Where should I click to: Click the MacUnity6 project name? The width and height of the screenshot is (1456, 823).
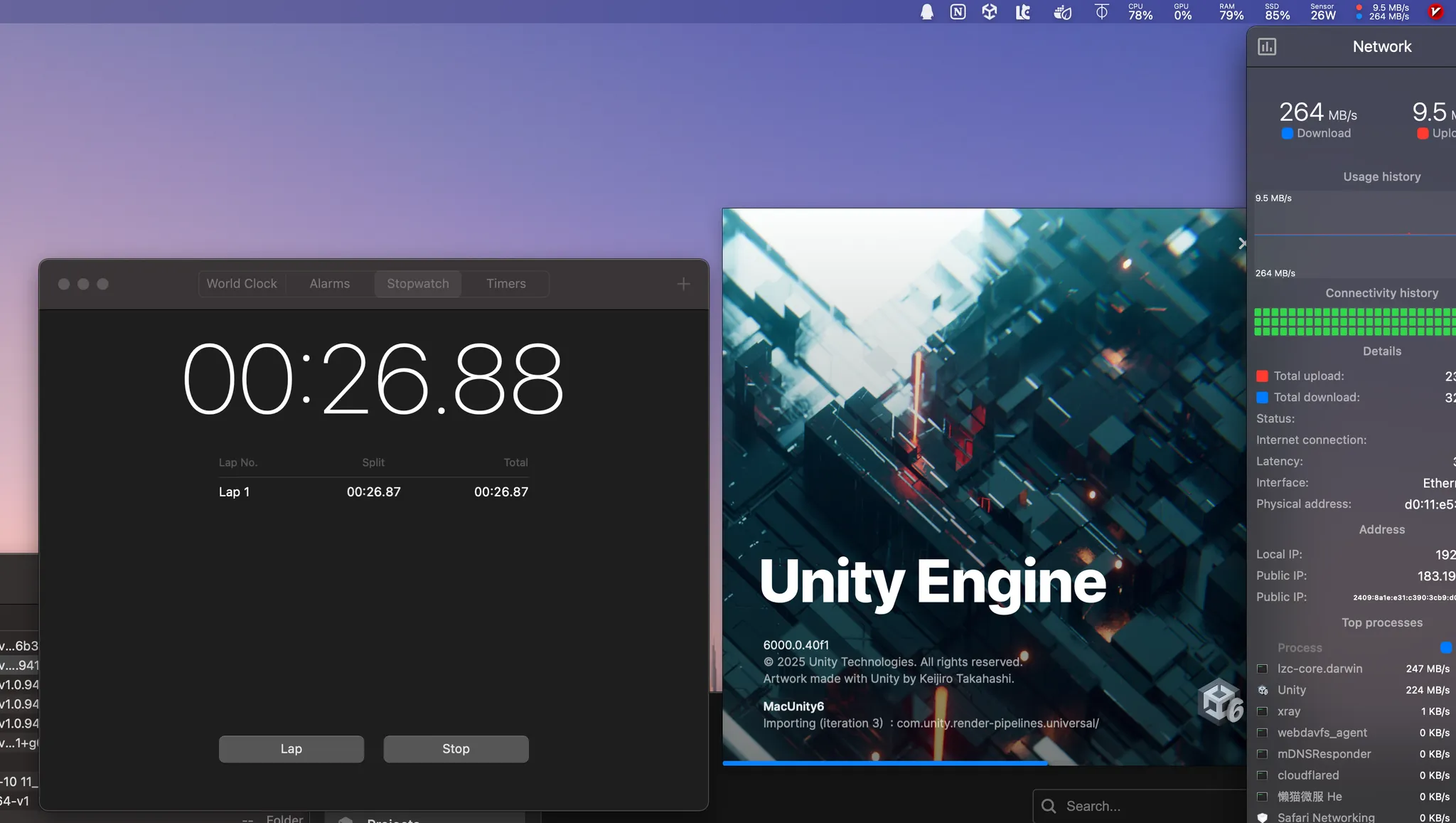[x=793, y=706]
